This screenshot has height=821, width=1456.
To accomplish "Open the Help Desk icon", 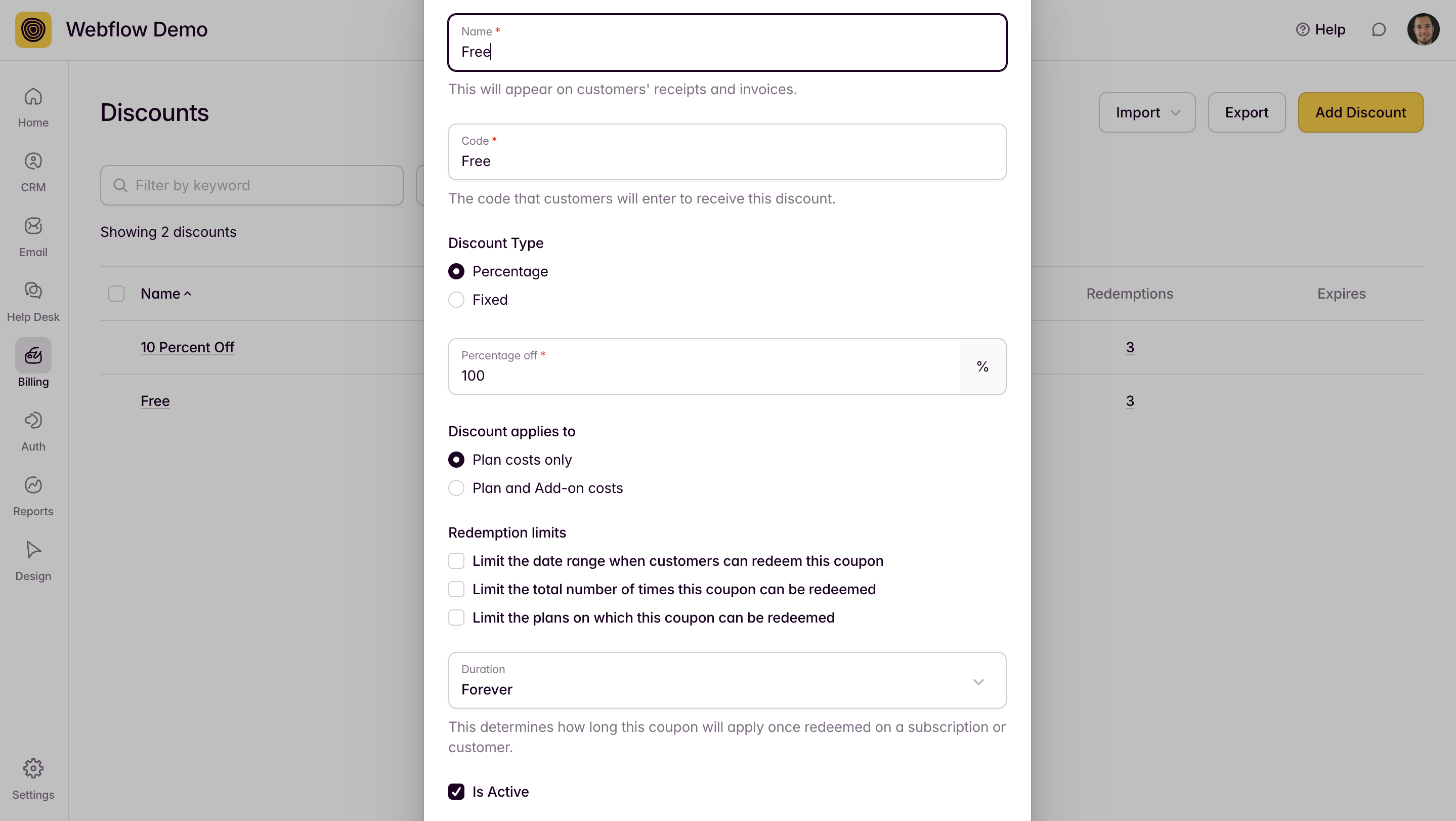I will click(x=33, y=291).
